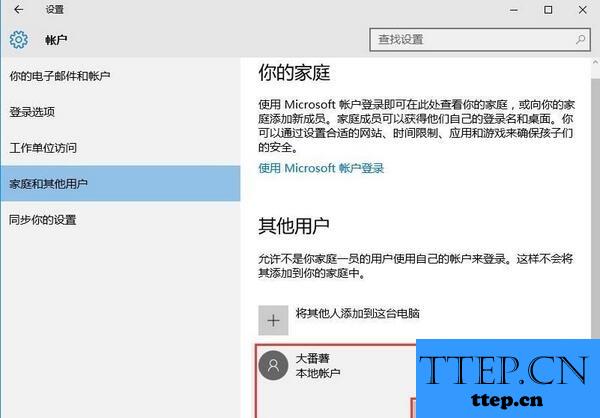
Task: Click the 设置 window title text
Action: coord(55,10)
